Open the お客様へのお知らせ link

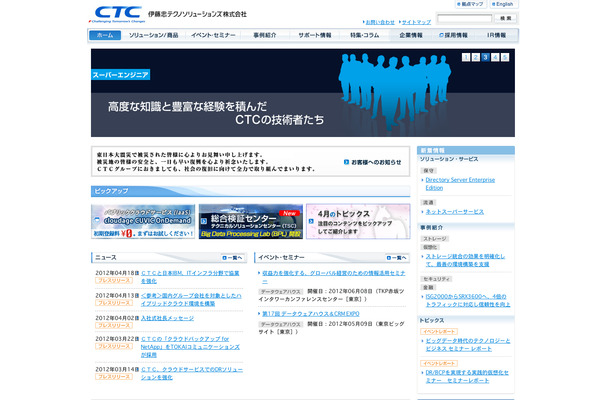[375, 160]
